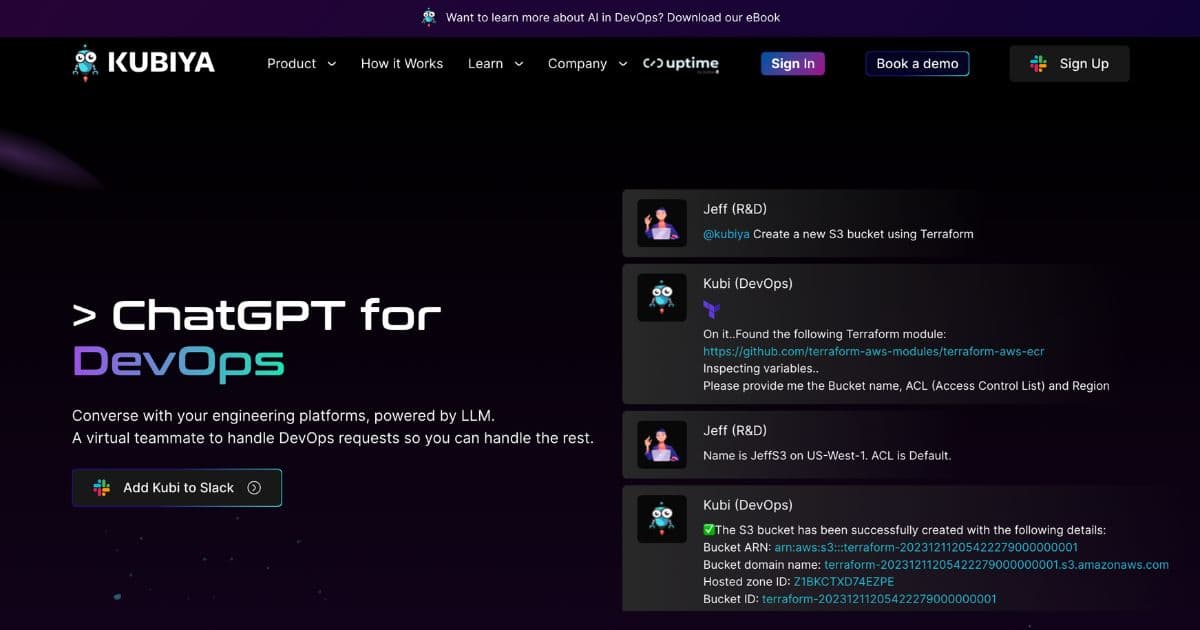Expand the Product menu chevron
Viewport: 1200px width, 630px height.
point(332,64)
